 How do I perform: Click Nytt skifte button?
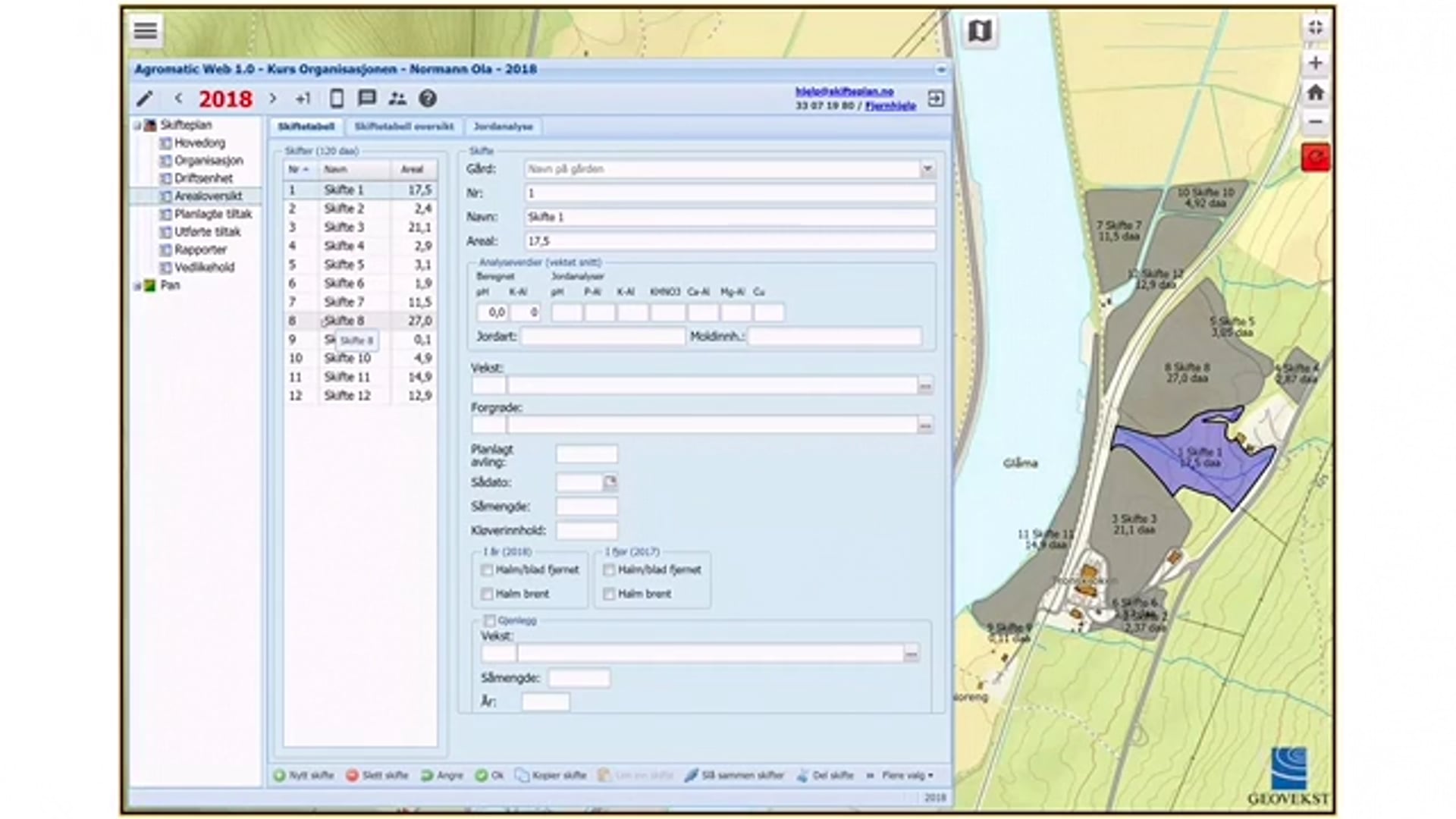pos(303,775)
